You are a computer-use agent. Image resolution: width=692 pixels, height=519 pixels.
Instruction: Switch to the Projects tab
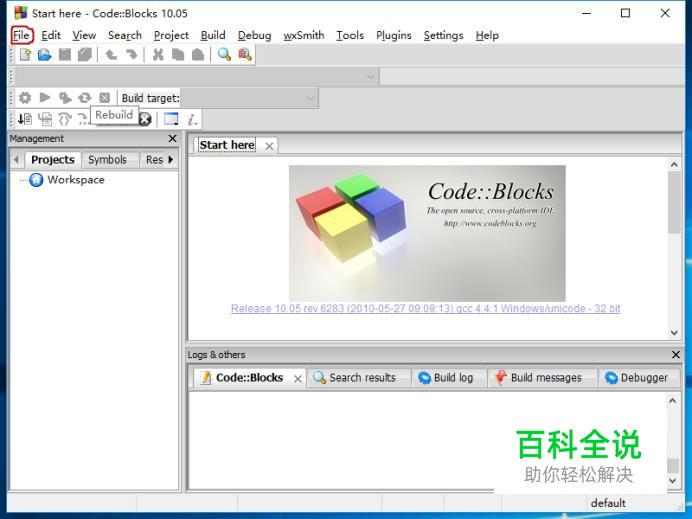click(53, 160)
